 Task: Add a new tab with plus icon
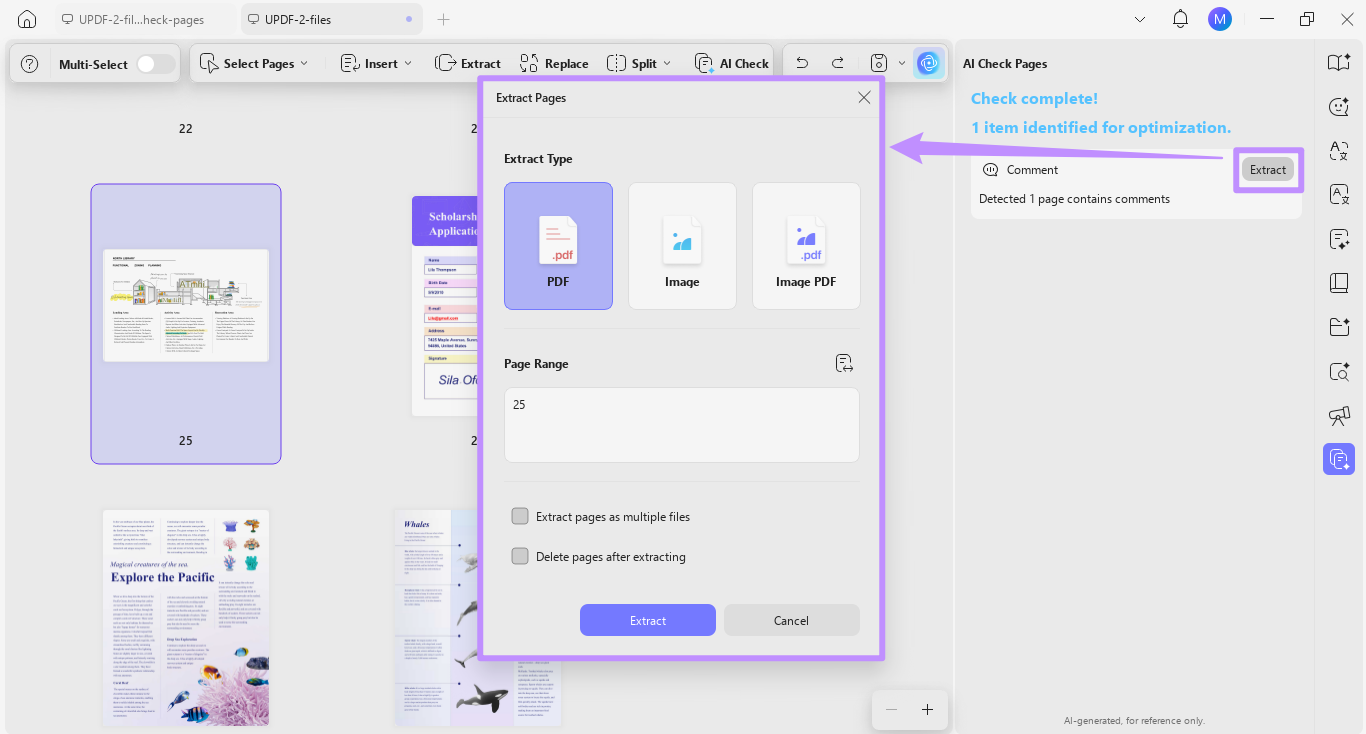click(444, 19)
